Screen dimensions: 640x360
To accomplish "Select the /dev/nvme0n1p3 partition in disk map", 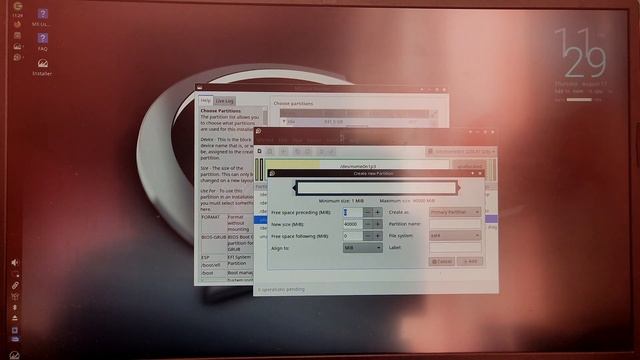I will click(x=357, y=165).
